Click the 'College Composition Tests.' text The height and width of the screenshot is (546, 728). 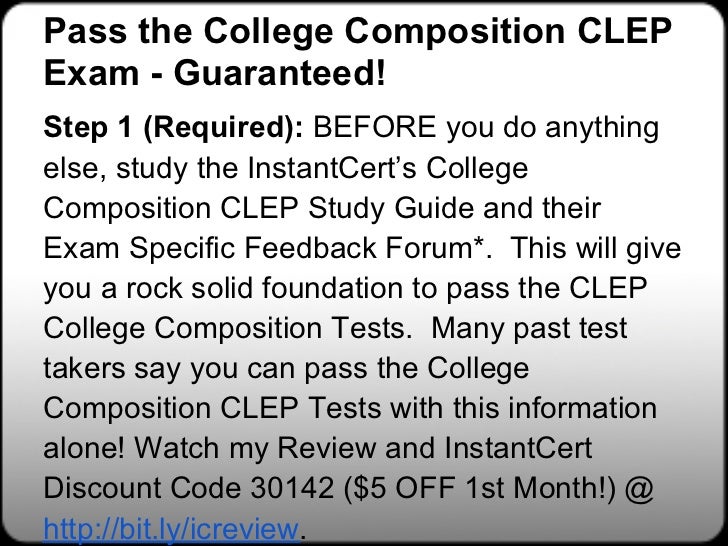pos(228,329)
